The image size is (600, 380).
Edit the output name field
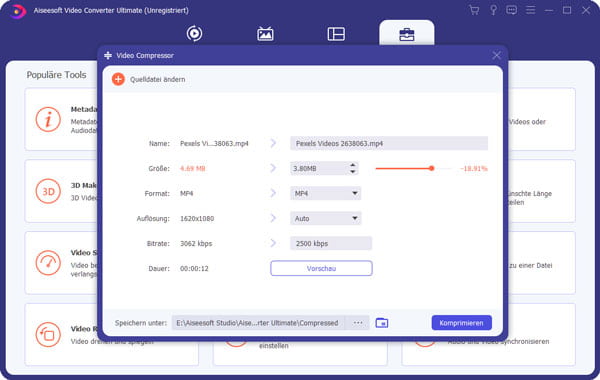coord(389,144)
